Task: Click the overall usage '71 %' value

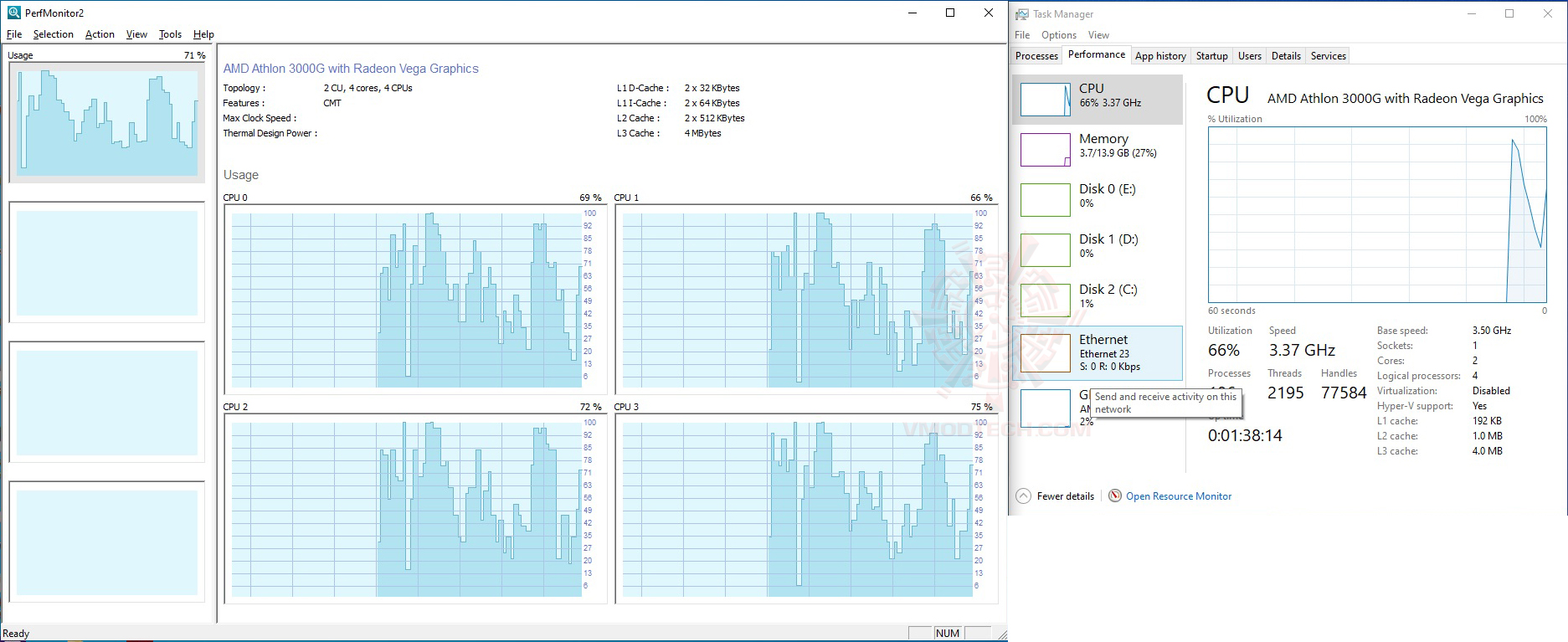Action: point(194,55)
